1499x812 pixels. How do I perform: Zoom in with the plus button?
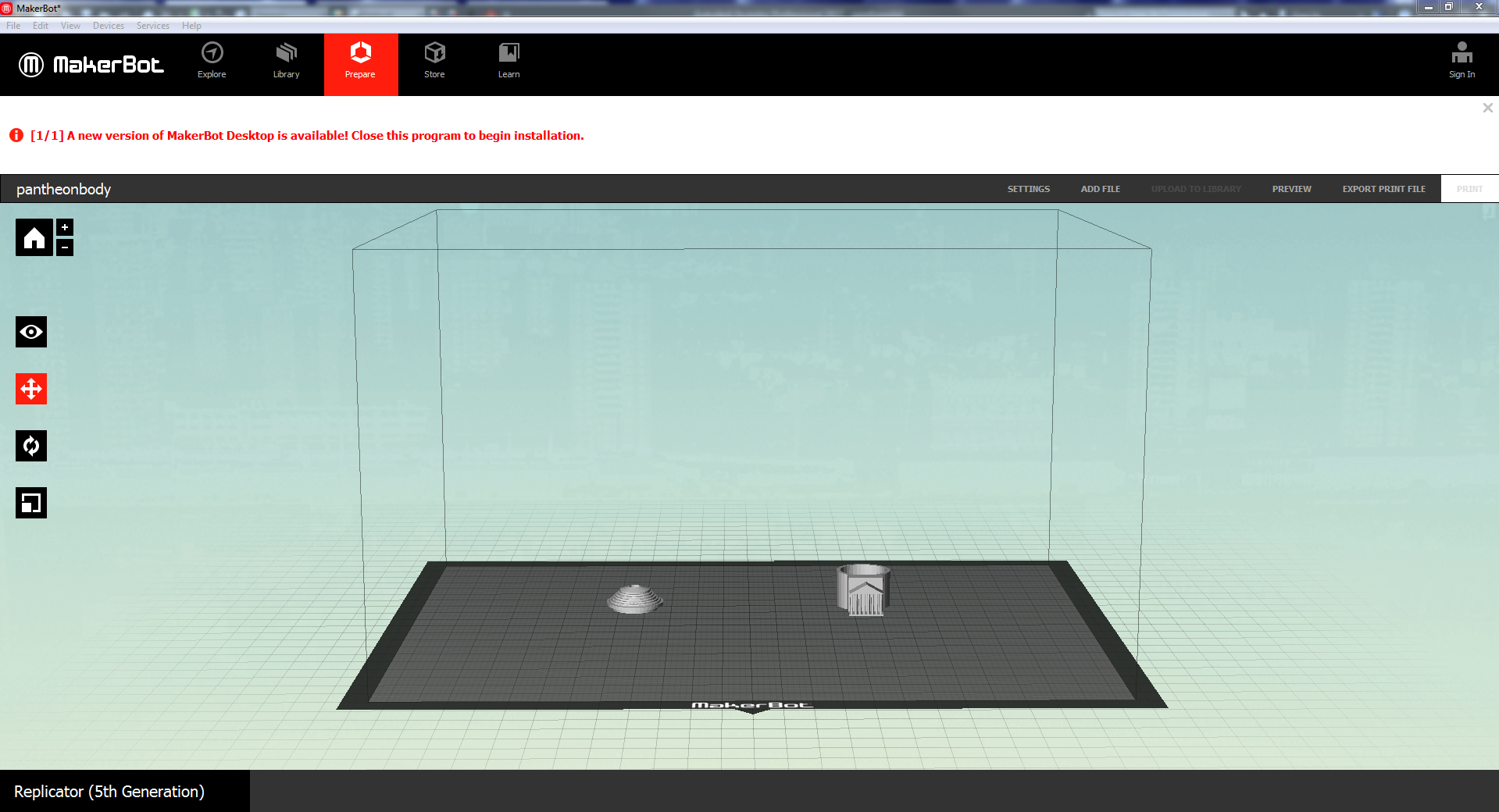point(65,227)
